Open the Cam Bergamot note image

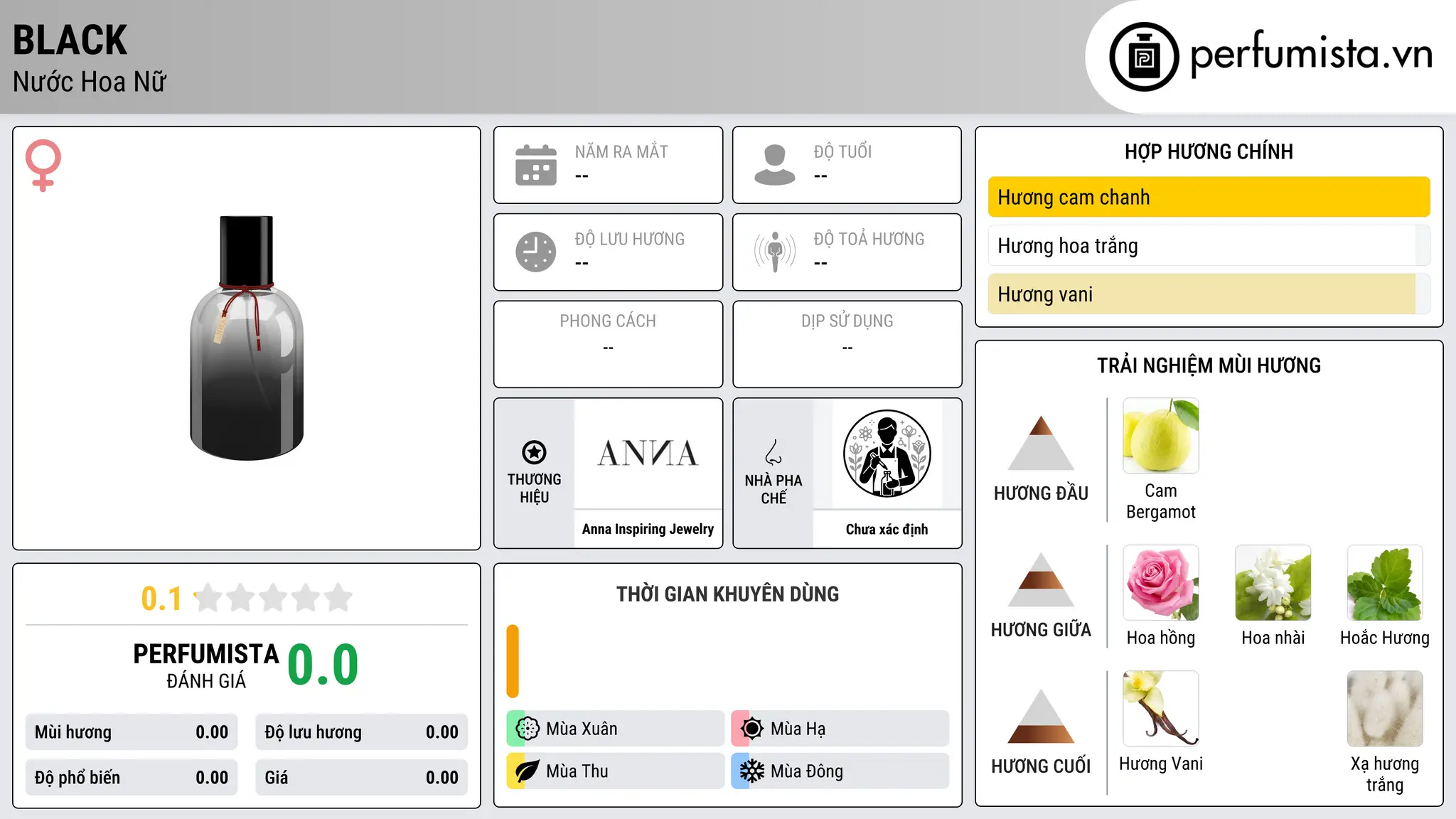tap(1161, 436)
